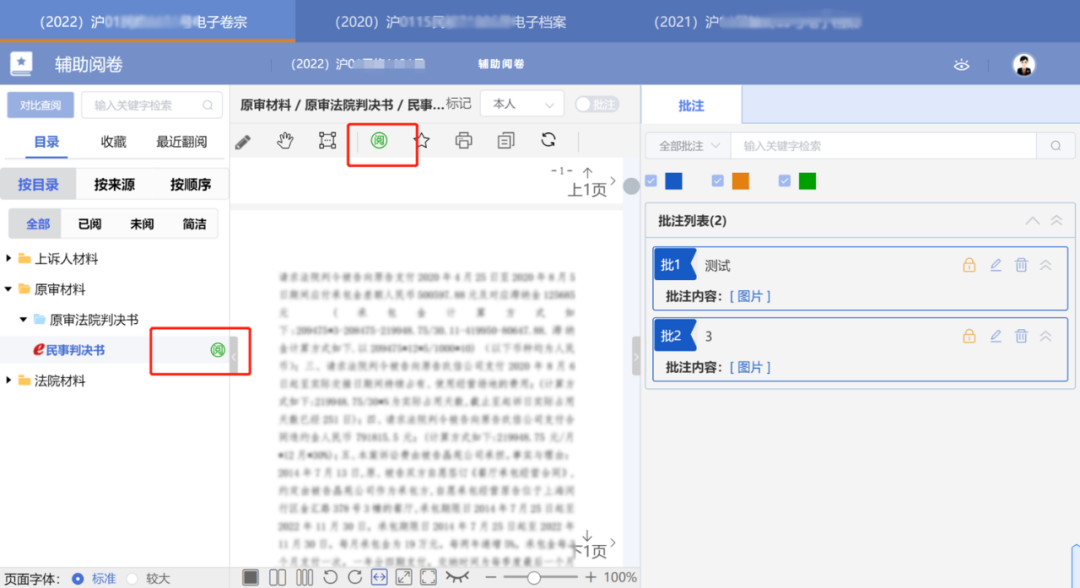Image resolution: width=1080 pixels, height=588 pixels.
Task: Select the area selection tool
Action: point(326,141)
